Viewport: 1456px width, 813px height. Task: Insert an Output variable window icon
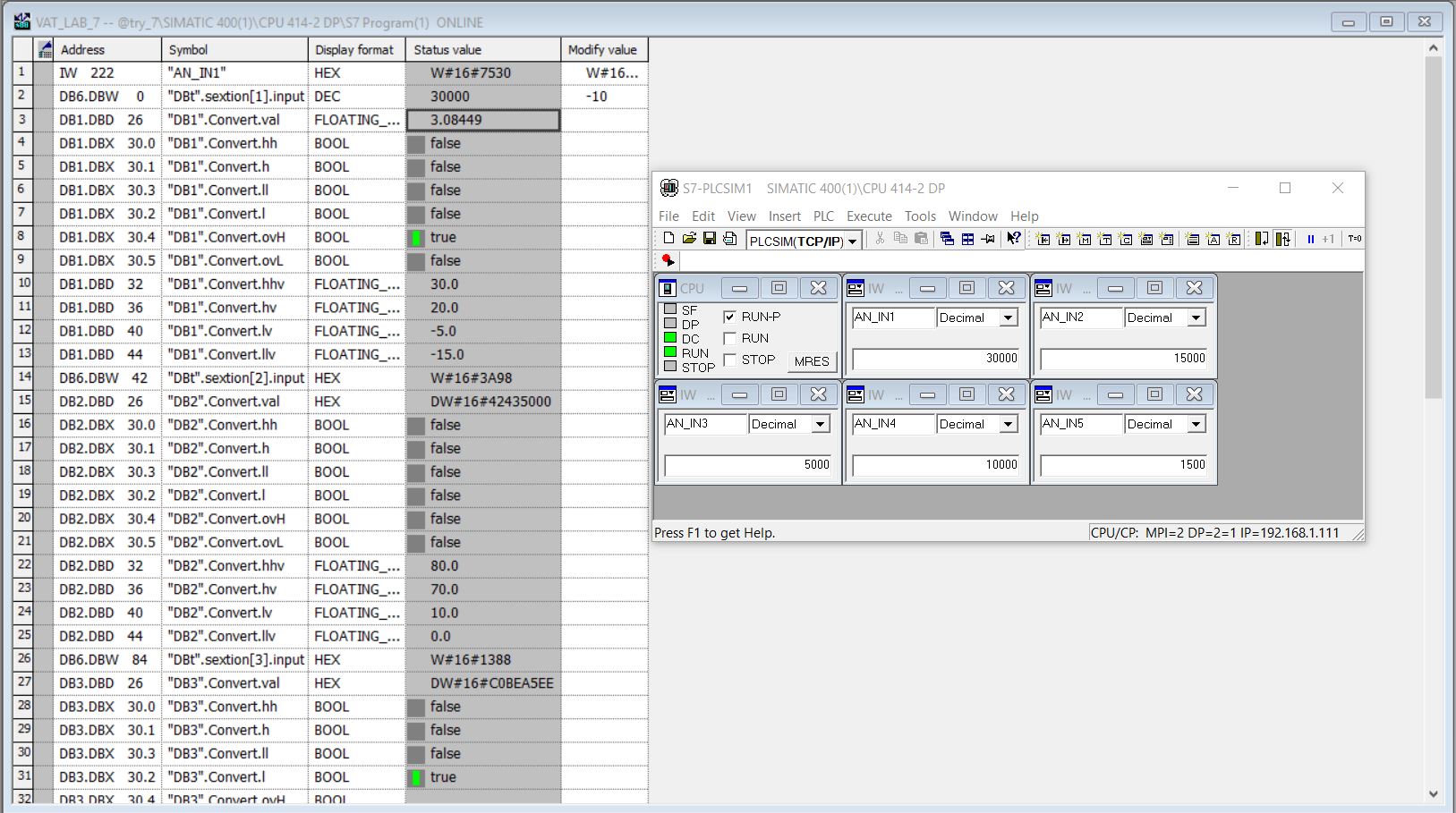click(x=1064, y=239)
